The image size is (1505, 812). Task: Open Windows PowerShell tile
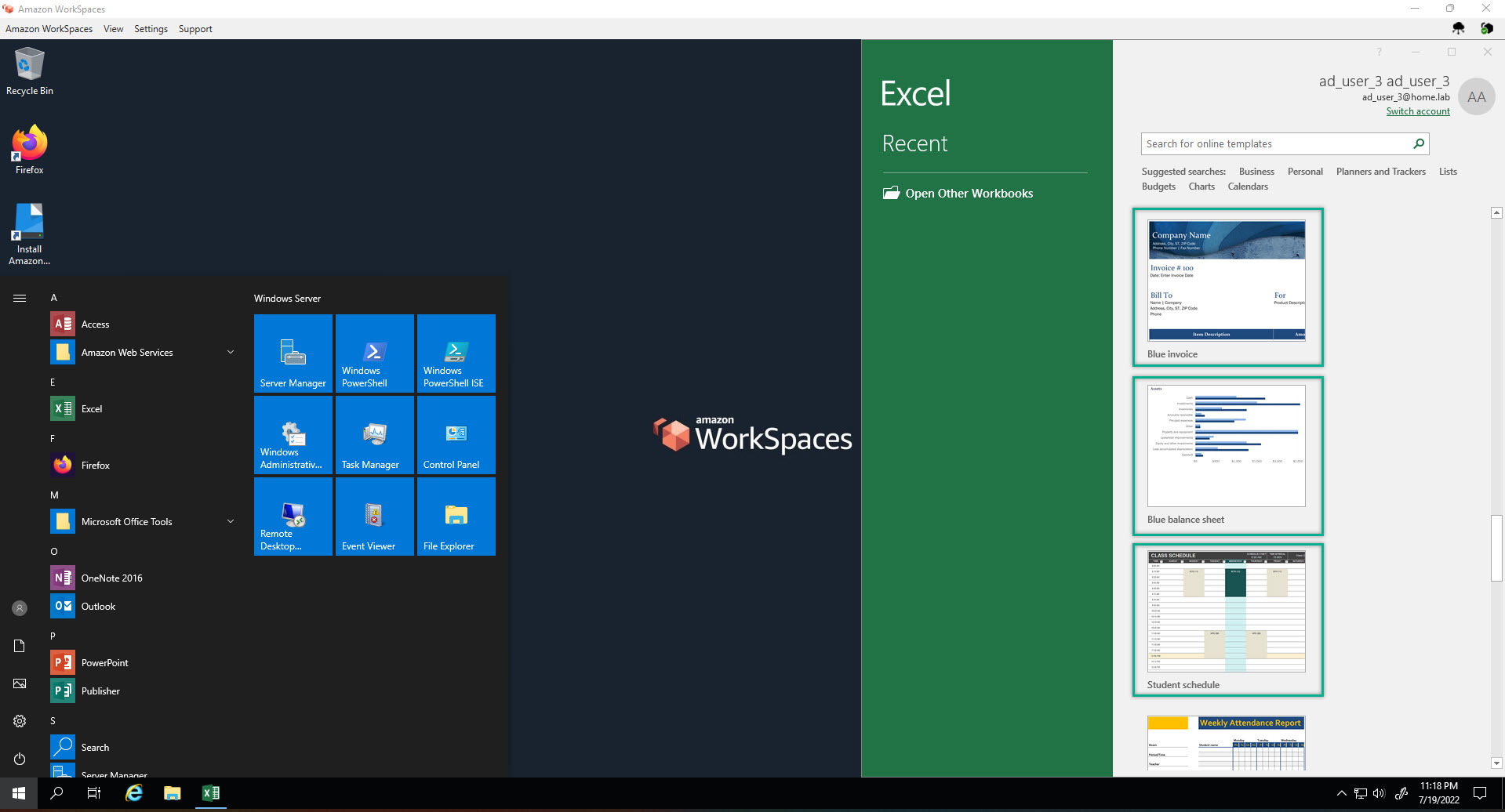(374, 353)
